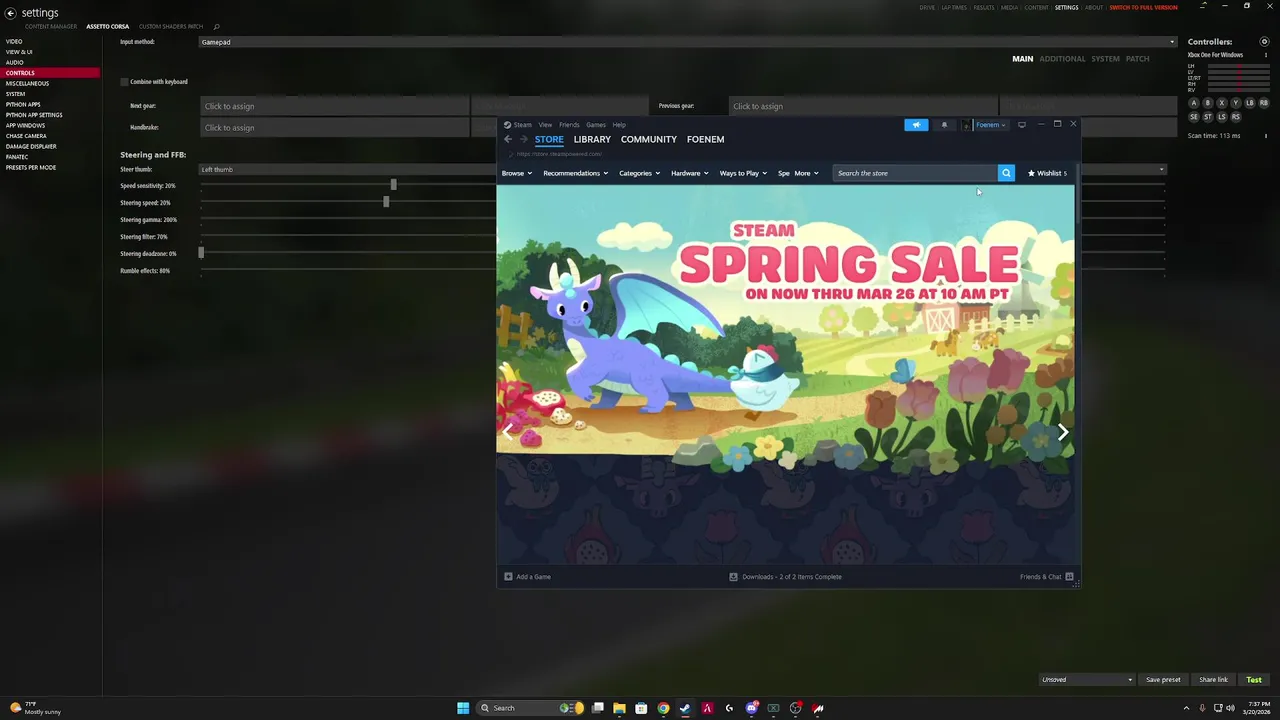Go back in Steam with left arrow
Screen dimensions: 1280x720
coord(508,139)
